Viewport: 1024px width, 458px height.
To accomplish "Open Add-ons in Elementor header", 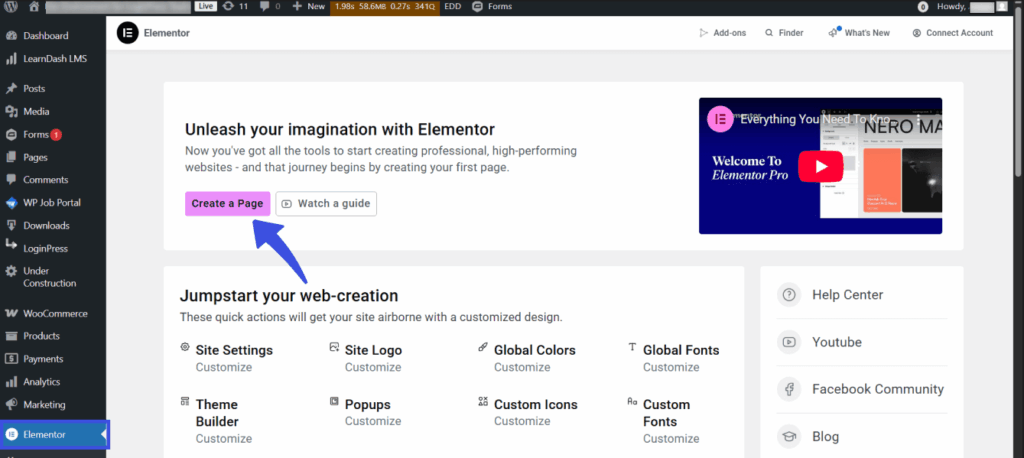I will tap(722, 33).
